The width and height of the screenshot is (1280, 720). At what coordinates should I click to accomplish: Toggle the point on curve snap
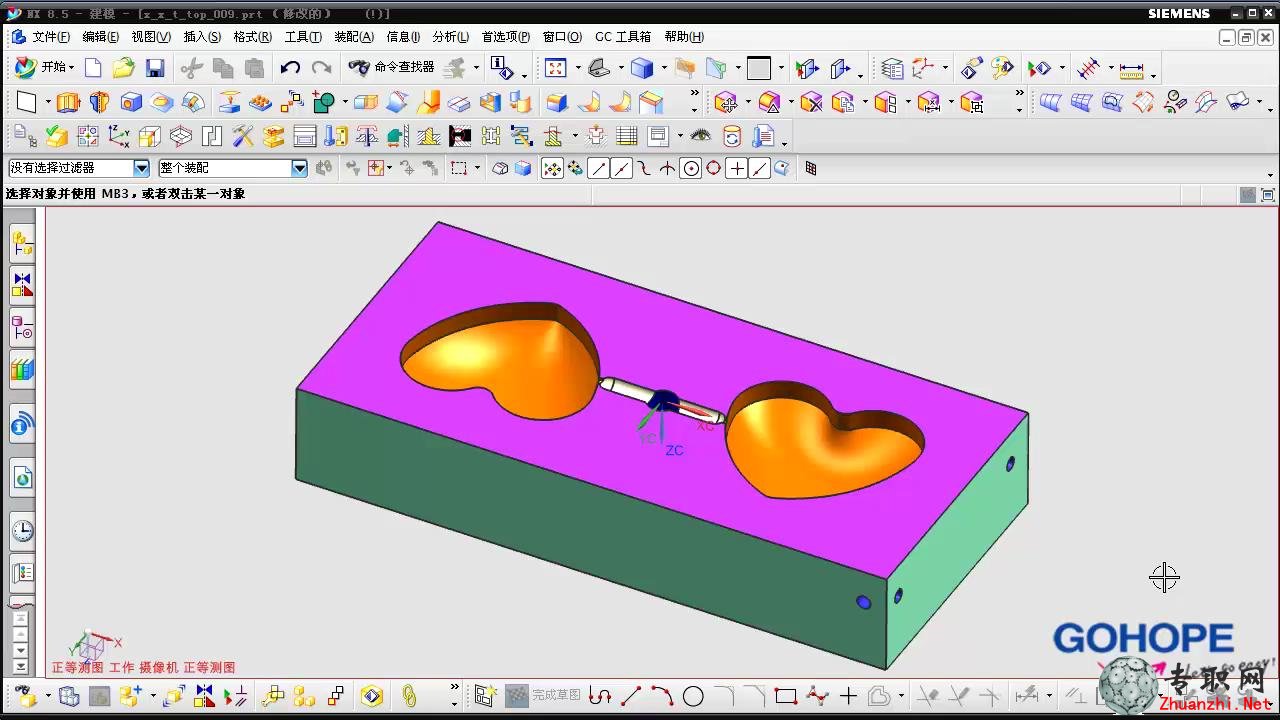click(x=760, y=169)
